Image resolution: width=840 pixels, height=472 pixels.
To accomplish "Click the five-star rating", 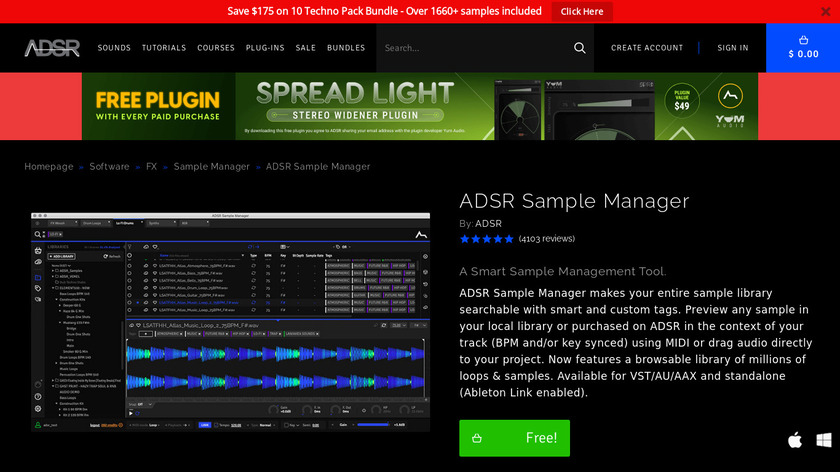I will click(x=486, y=239).
